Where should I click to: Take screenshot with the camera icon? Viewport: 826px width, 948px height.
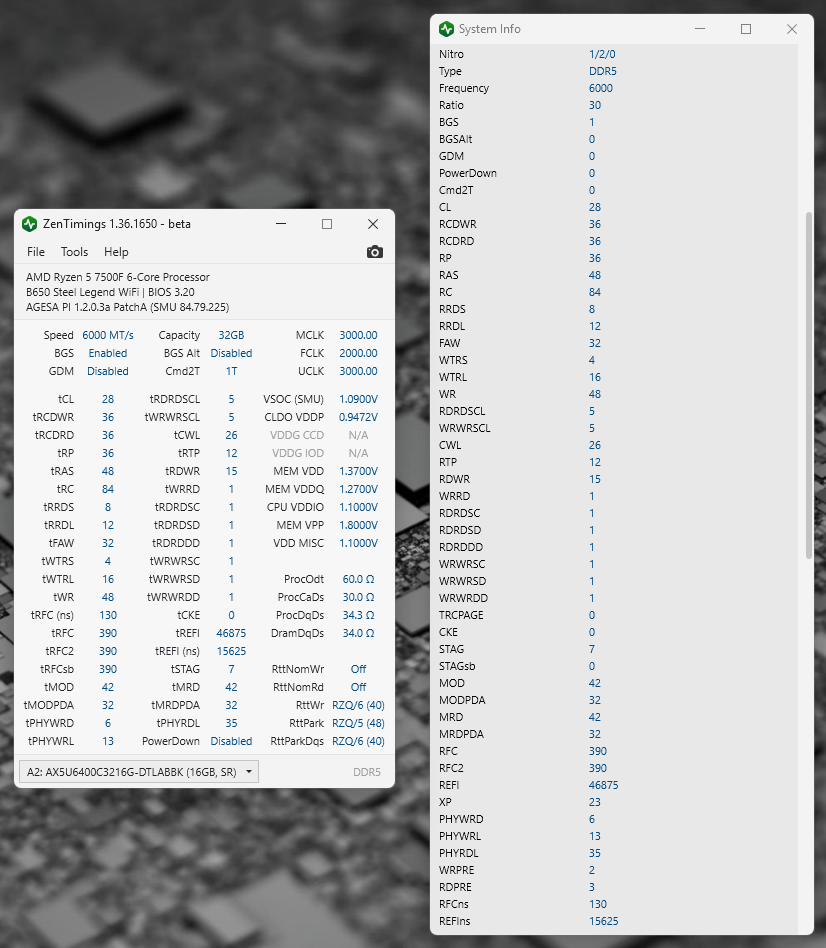(374, 252)
